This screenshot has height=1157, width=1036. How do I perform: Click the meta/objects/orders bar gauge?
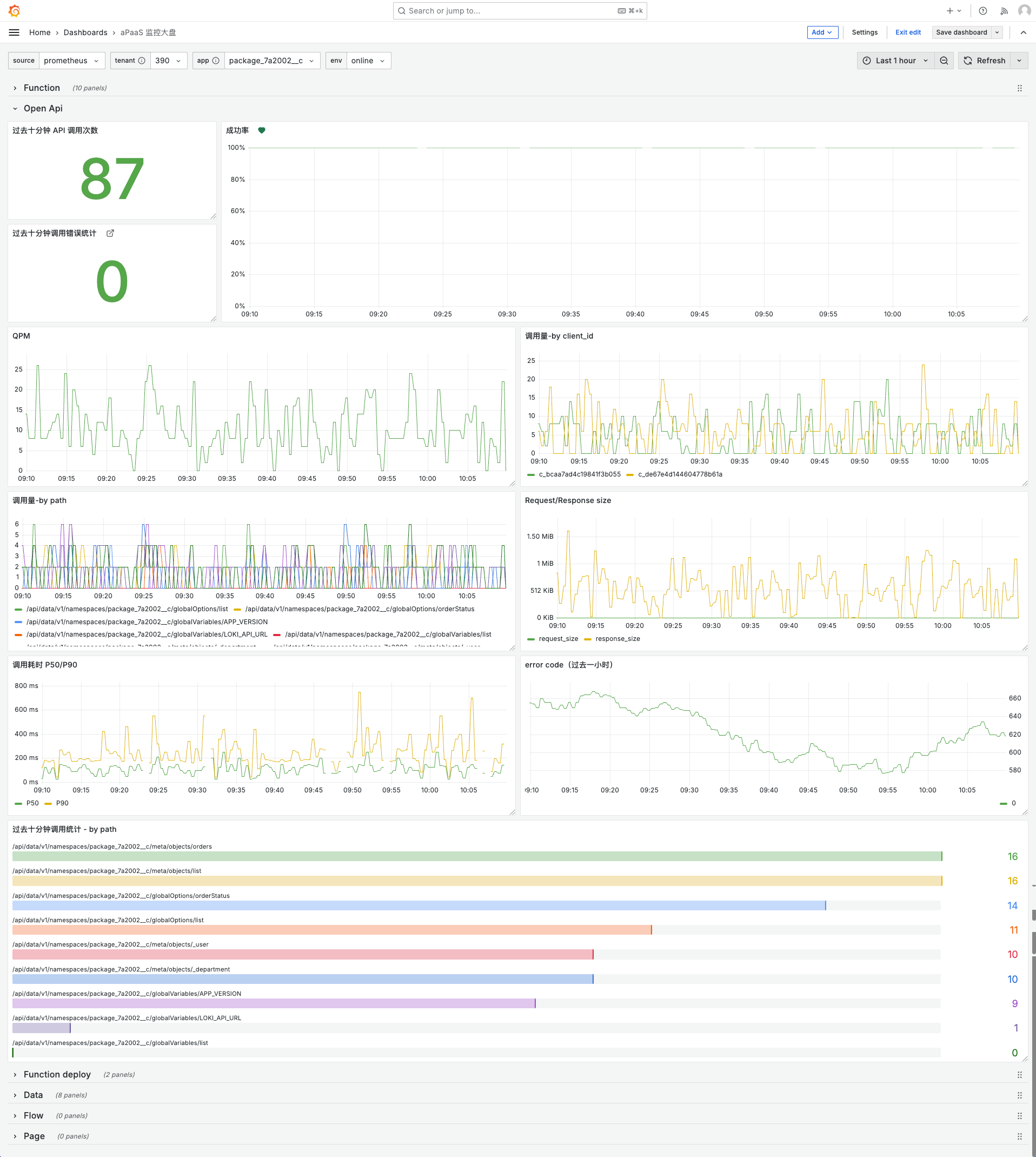click(477, 856)
